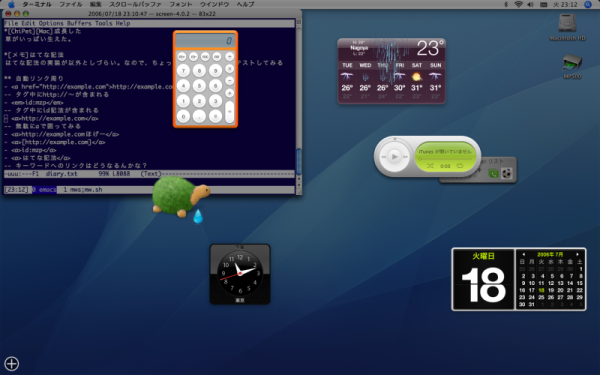Click calculator key 5
This screenshot has width=600, height=375.
tap(199, 86)
